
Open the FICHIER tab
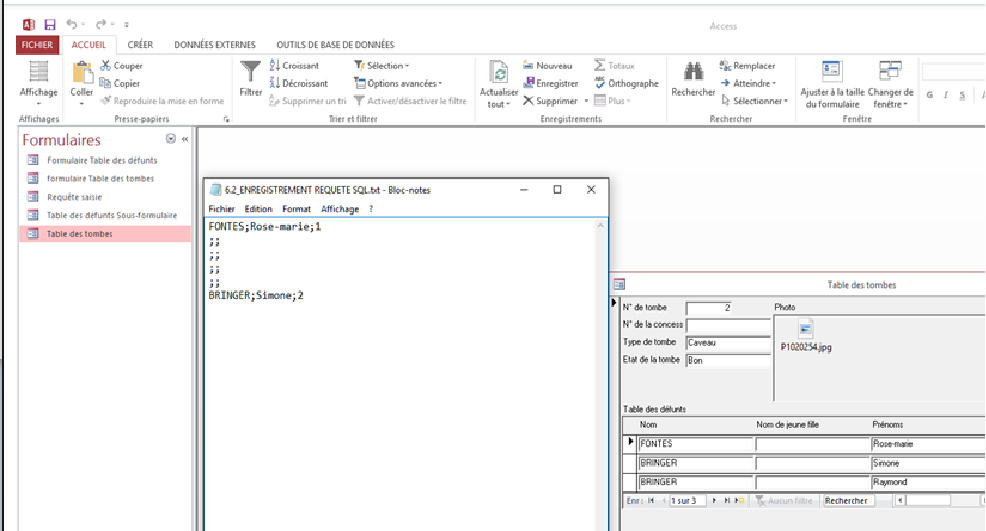point(38,45)
